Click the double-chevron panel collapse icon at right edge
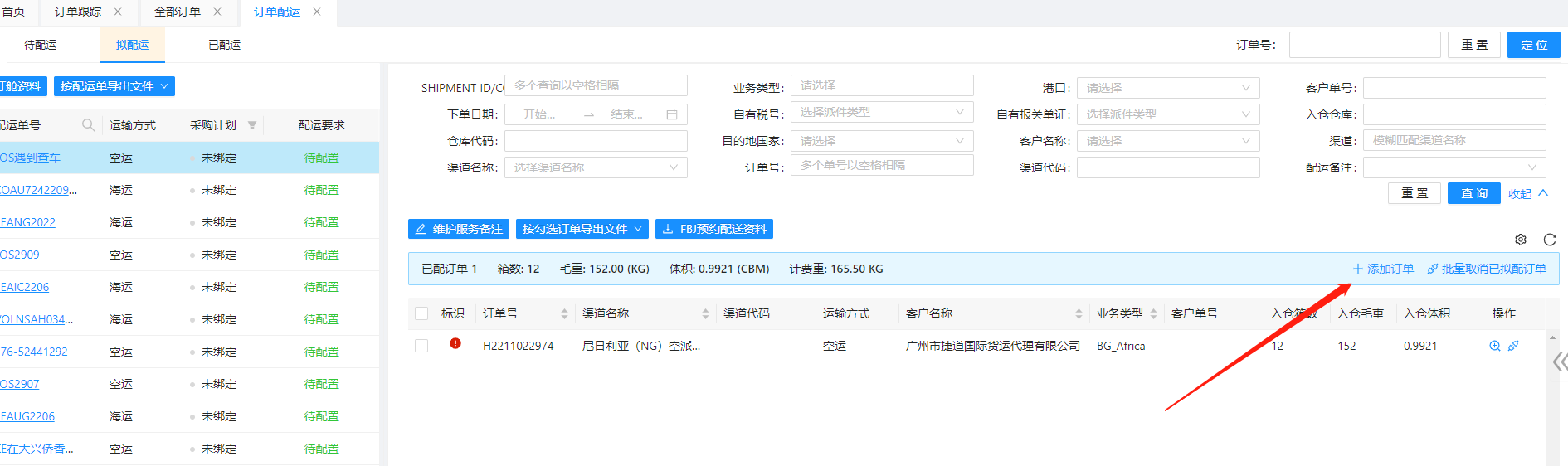Viewport: 1568px width, 466px height. 1560,362
